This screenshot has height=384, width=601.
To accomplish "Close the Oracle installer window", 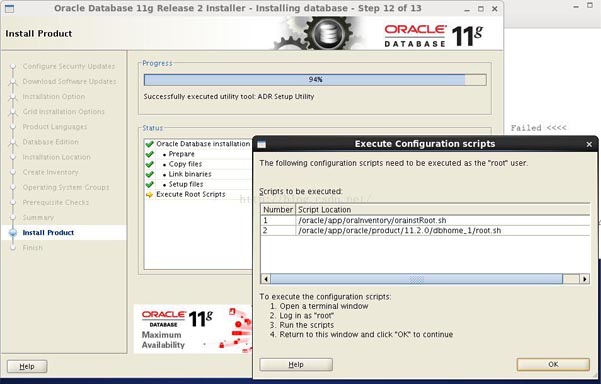I will point(495,9).
